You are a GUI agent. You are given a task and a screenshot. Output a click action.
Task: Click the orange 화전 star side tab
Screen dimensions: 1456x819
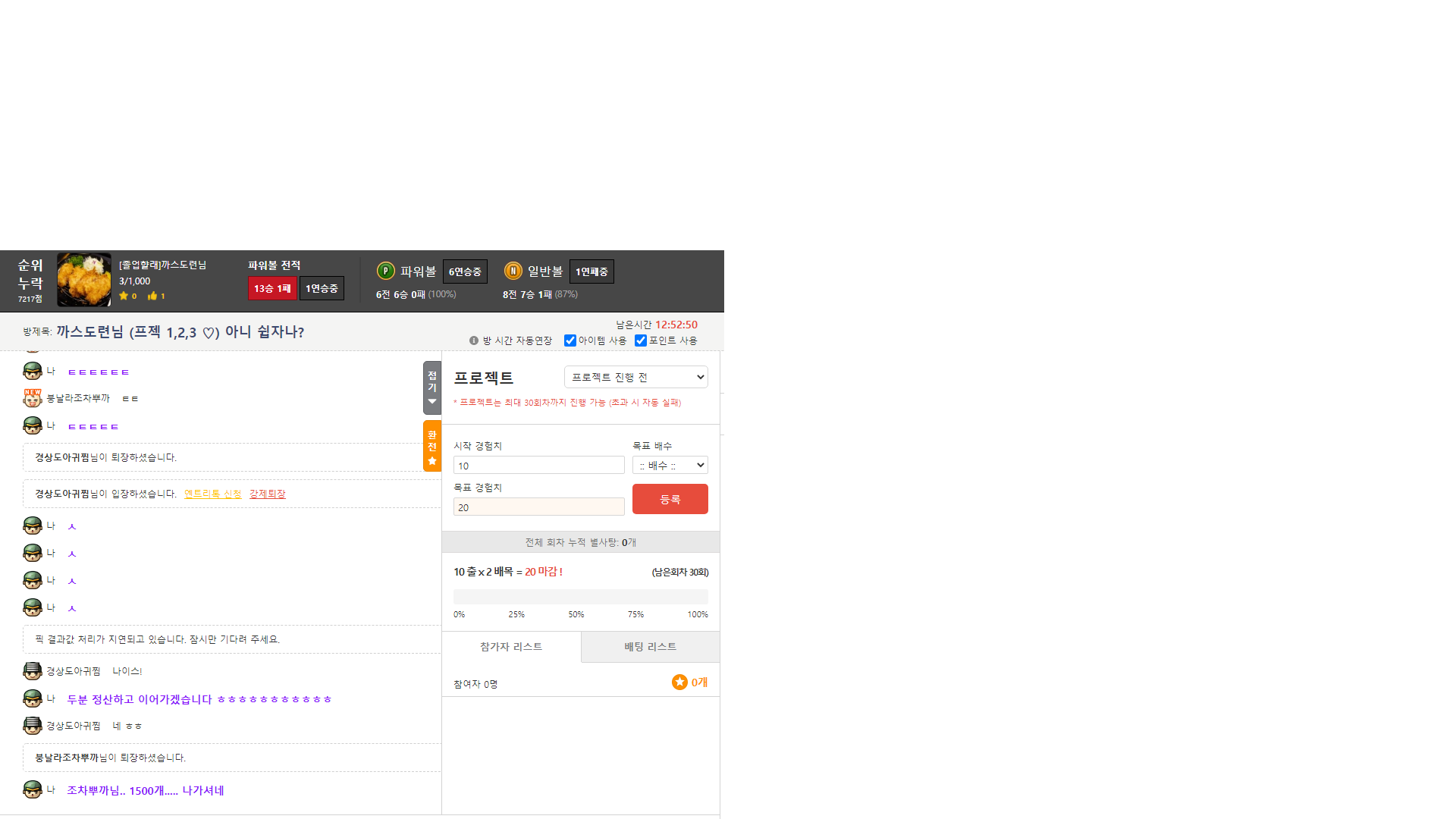click(x=432, y=446)
